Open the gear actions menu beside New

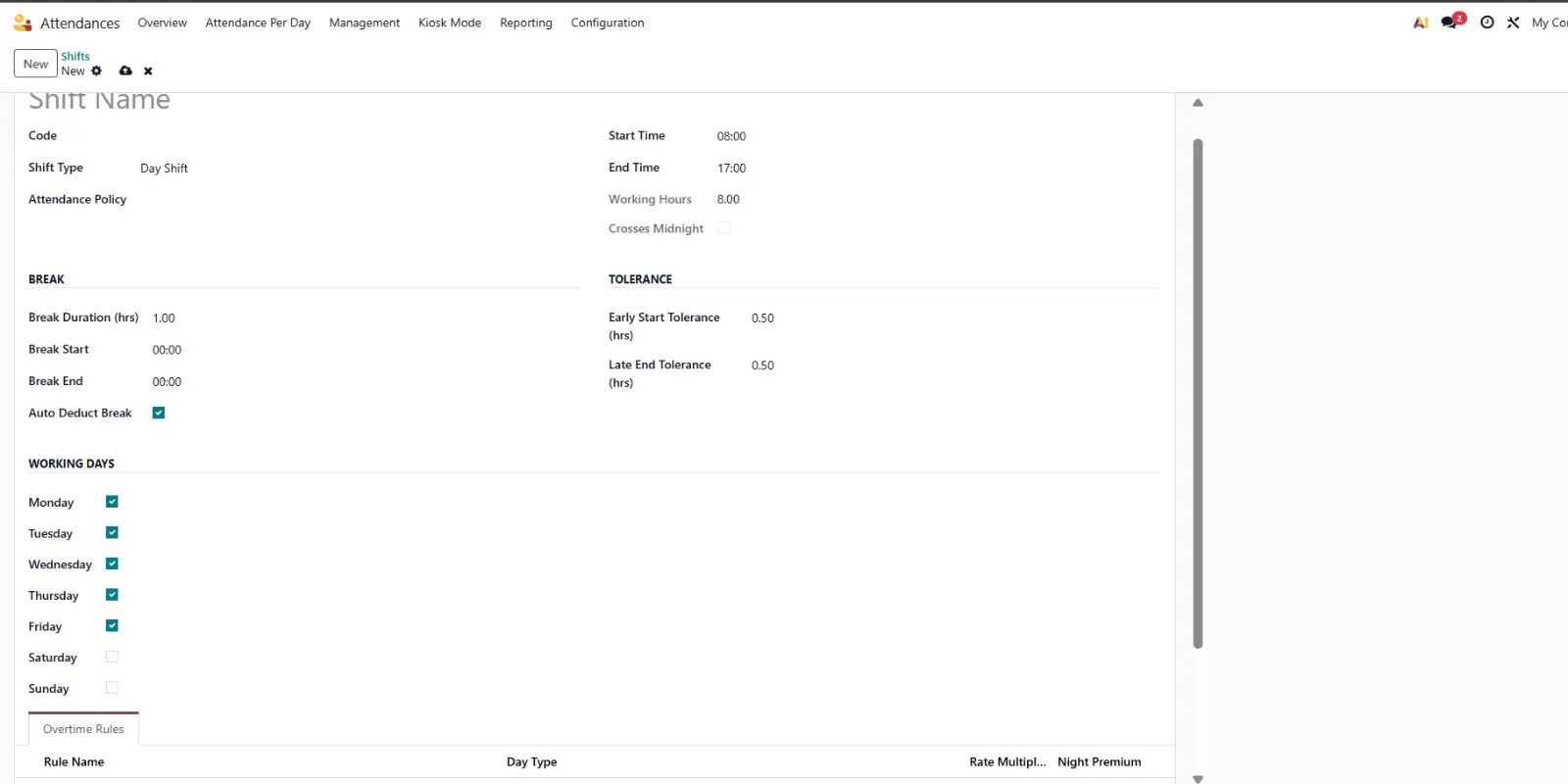click(x=96, y=71)
